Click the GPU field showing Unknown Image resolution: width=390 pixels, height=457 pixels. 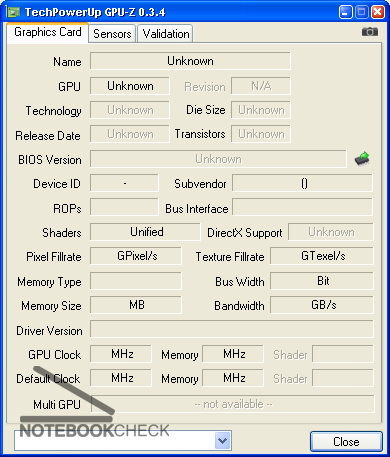click(130, 86)
